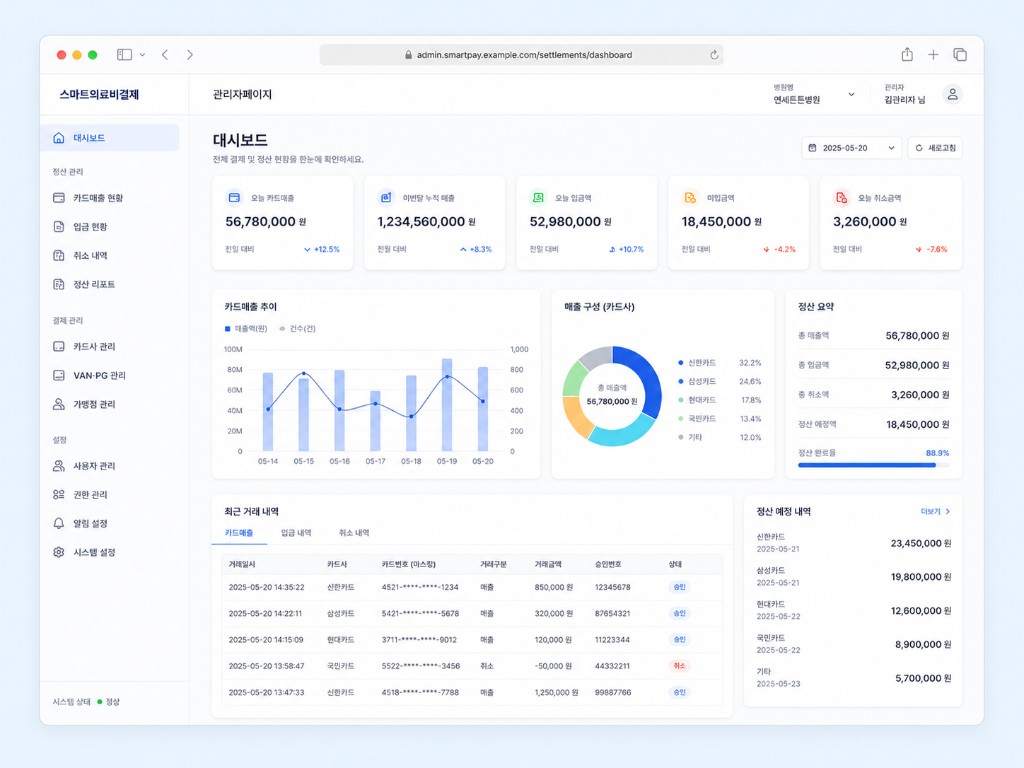Click the 정산 완료율 progress bar
The height and width of the screenshot is (768, 1024).
tap(873, 465)
